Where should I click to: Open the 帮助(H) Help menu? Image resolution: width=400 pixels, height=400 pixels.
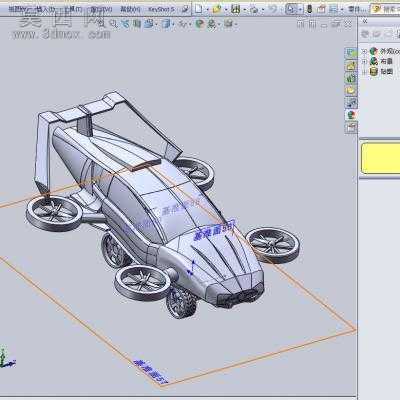pyautogui.click(x=130, y=9)
